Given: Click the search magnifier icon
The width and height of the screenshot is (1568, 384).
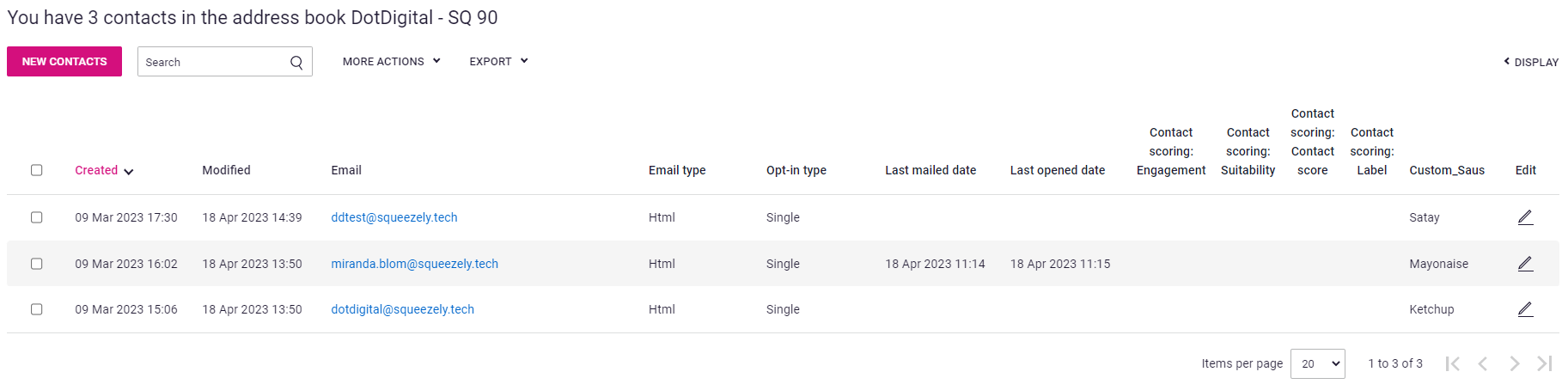Looking at the screenshot, I should 296,62.
